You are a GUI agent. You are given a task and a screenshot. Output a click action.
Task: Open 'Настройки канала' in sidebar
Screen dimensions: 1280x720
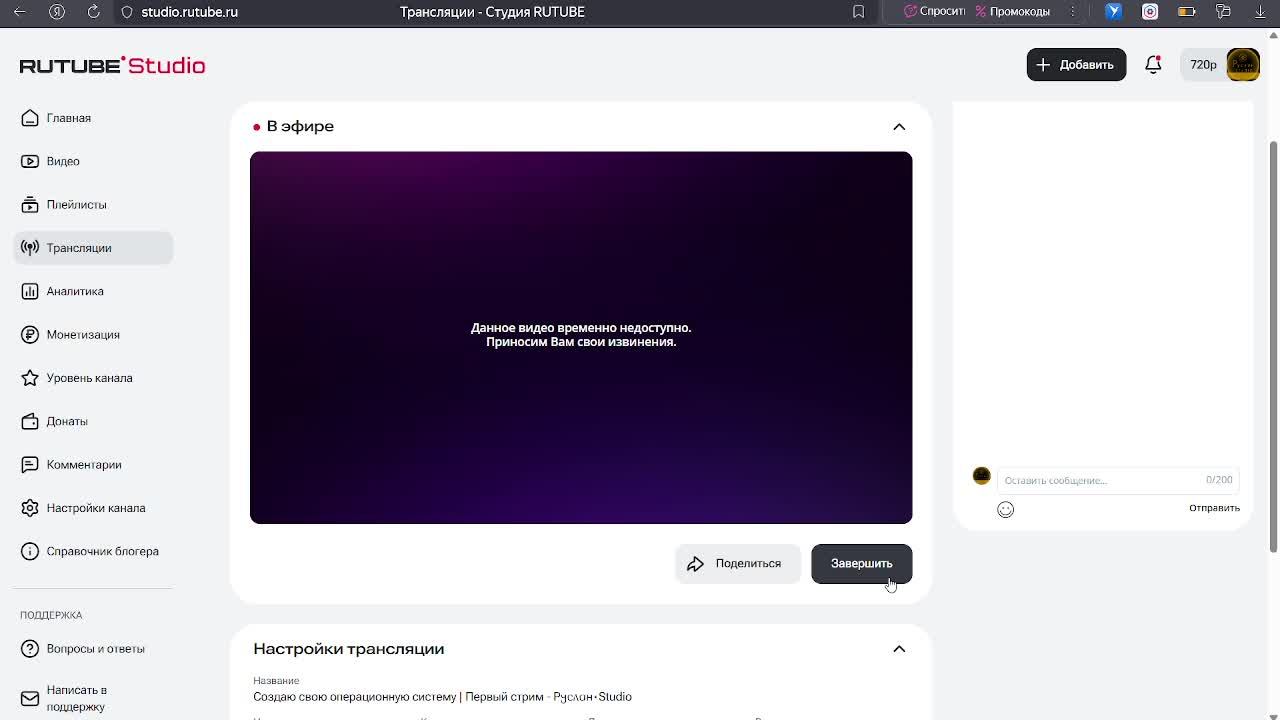[x=93, y=508]
